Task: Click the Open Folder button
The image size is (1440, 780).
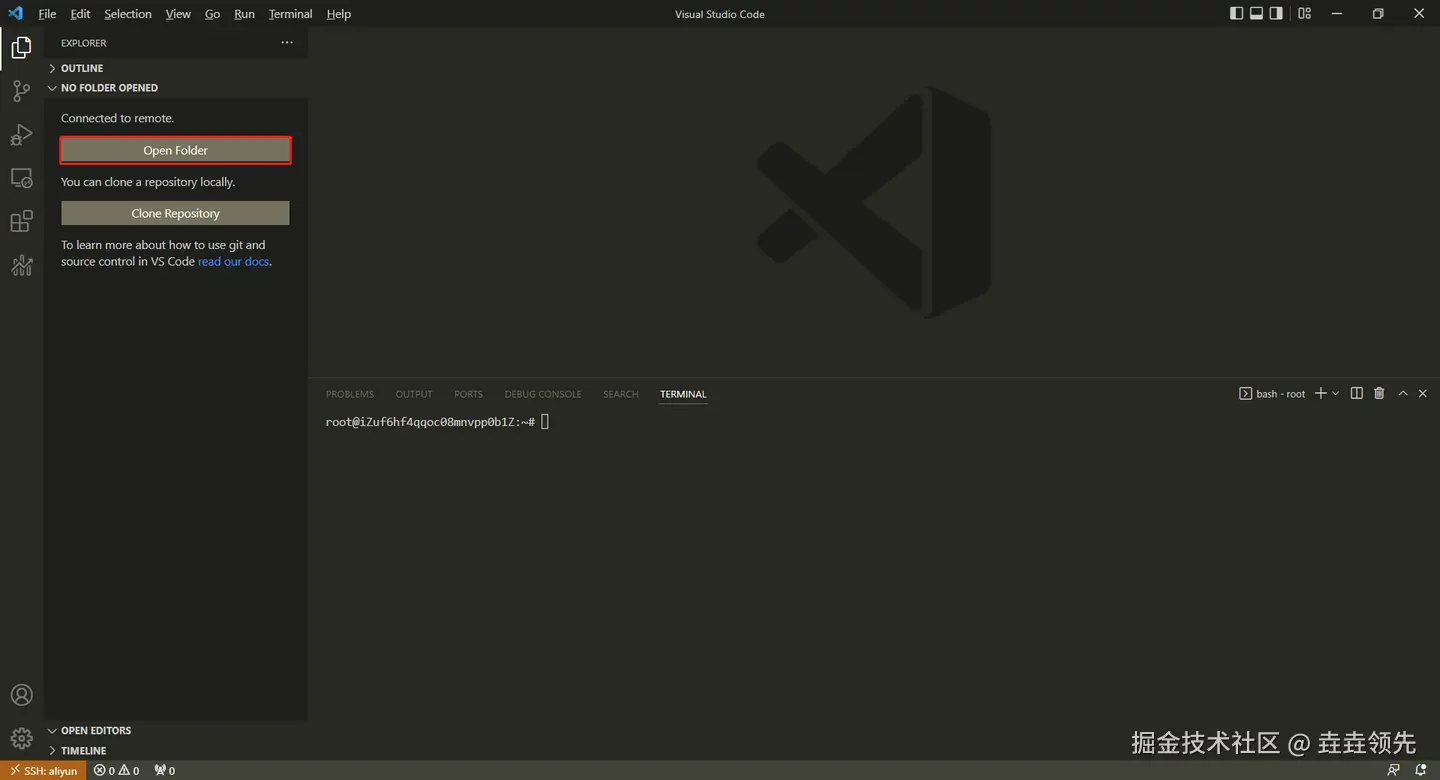Action: (175, 150)
